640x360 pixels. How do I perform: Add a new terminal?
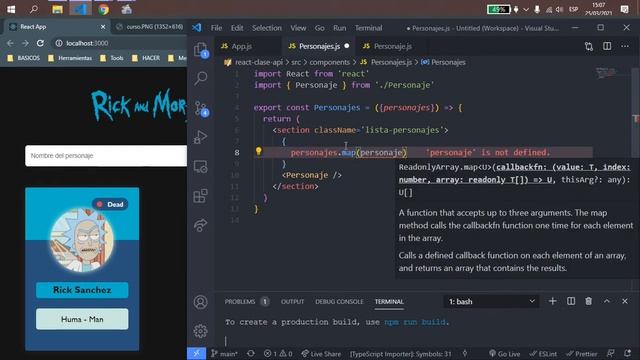[x=552, y=301]
